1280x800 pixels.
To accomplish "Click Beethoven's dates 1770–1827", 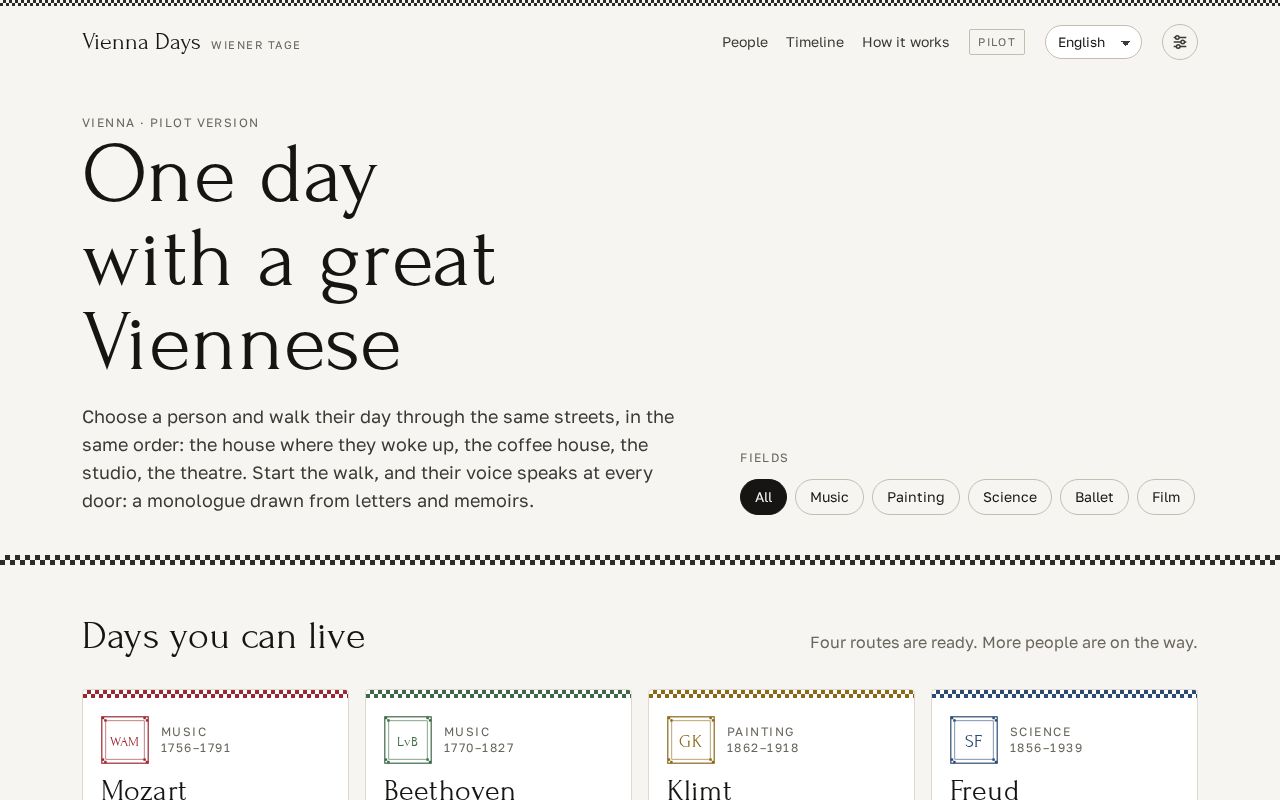I will pos(479,748).
